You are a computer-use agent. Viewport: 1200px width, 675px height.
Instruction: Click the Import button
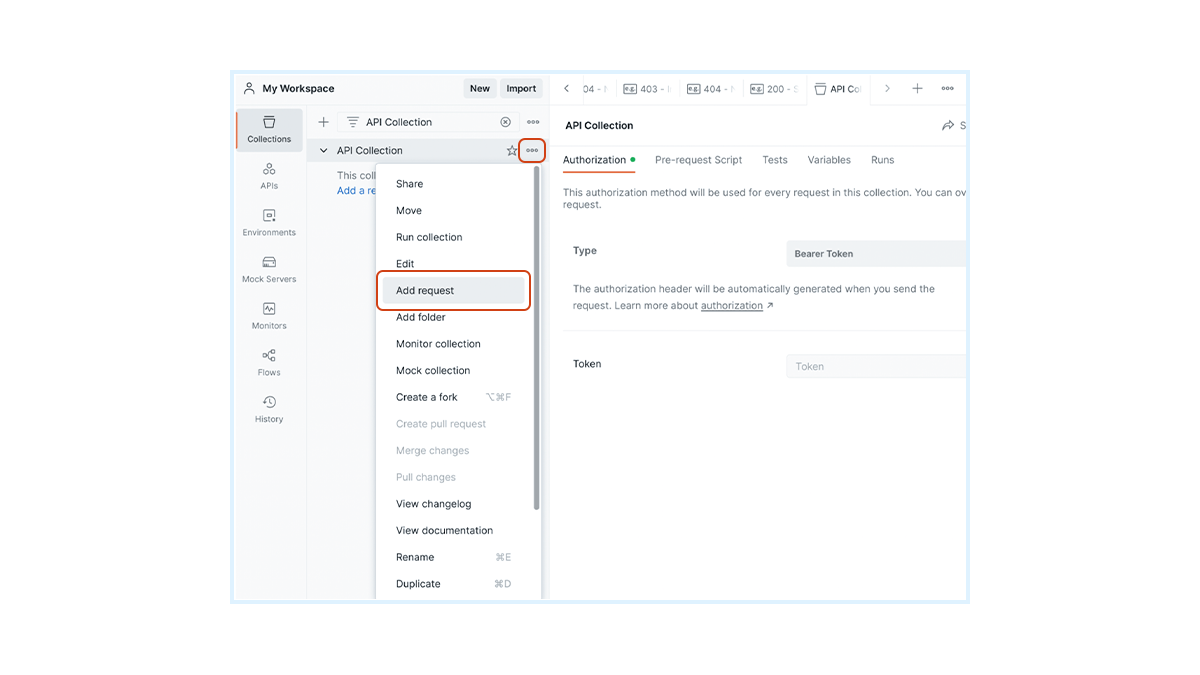click(x=521, y=89)
